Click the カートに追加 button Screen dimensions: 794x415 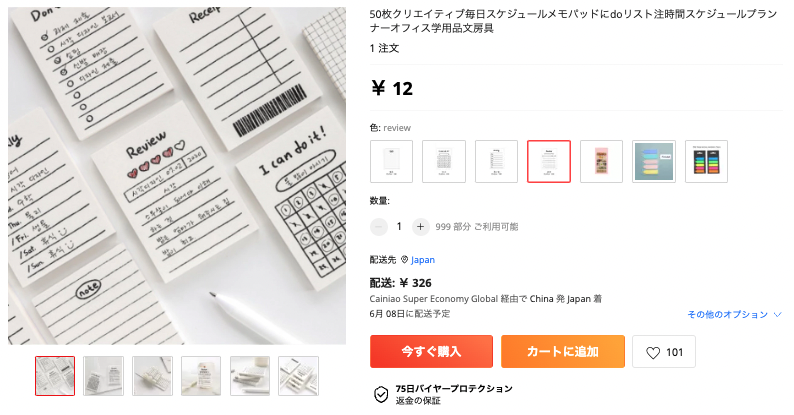click(x=563, y=351)
